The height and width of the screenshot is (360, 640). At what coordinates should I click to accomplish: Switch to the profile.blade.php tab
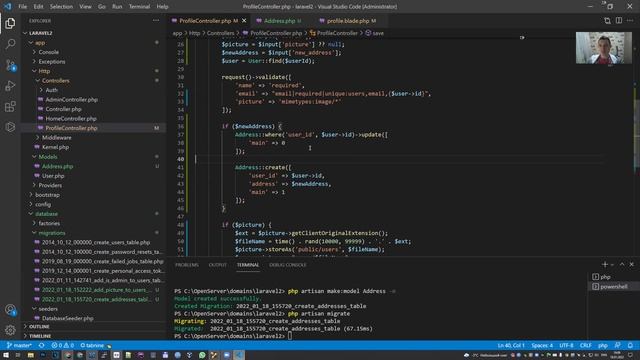(348, 20)
